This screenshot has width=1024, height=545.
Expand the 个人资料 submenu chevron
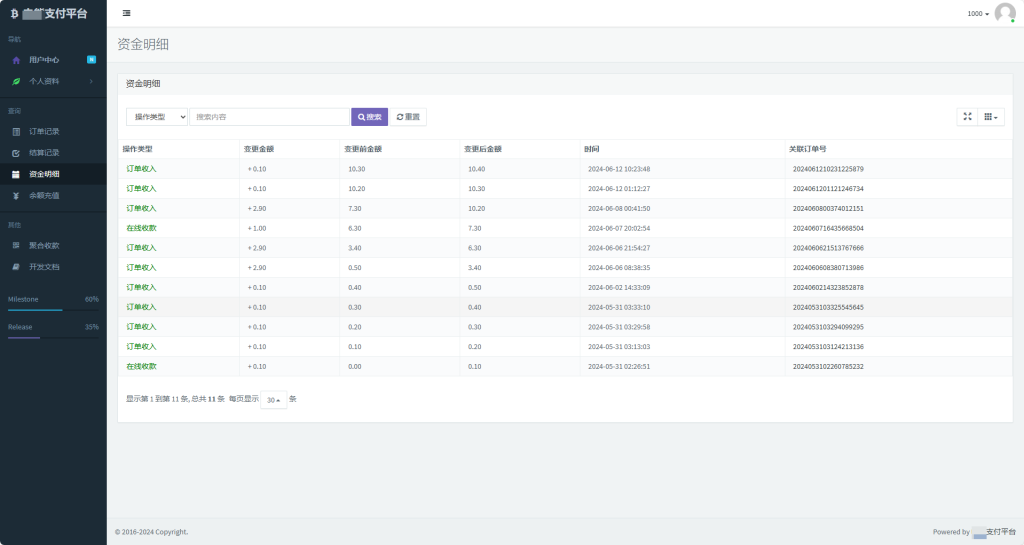coord(91,81)
